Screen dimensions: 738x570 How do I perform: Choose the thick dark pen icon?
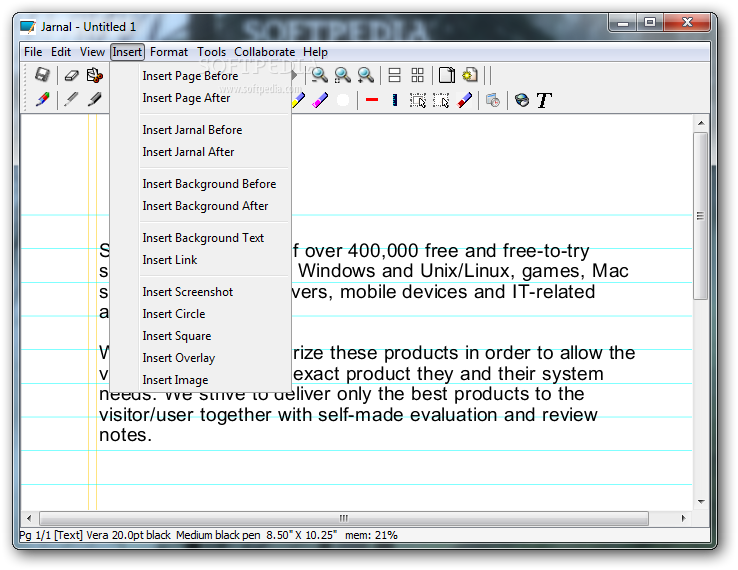tap(95, 100)
